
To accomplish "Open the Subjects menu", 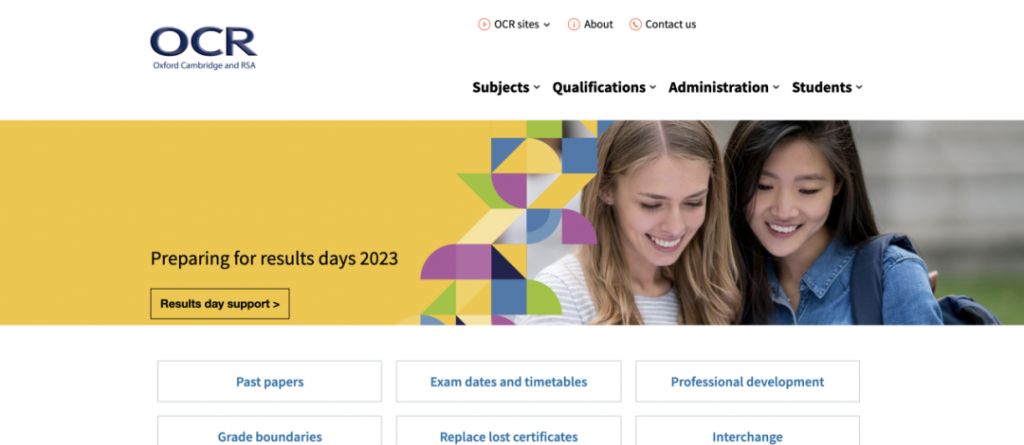I will (501, 87).
